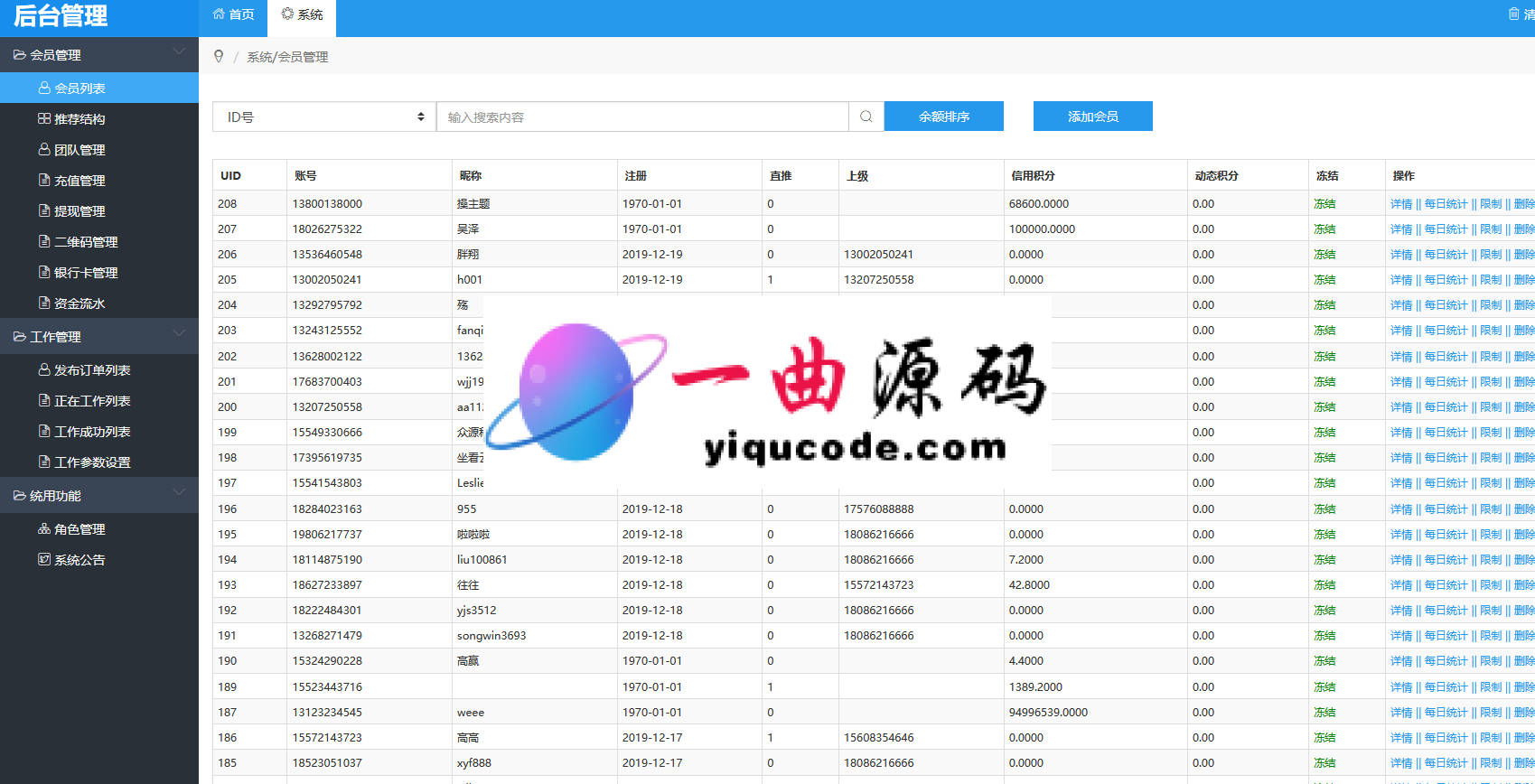This screenshot has width=1535, height=784.
Task: Click account cell 13268271479
Action: pyautogui.click(x=327, y=636)
